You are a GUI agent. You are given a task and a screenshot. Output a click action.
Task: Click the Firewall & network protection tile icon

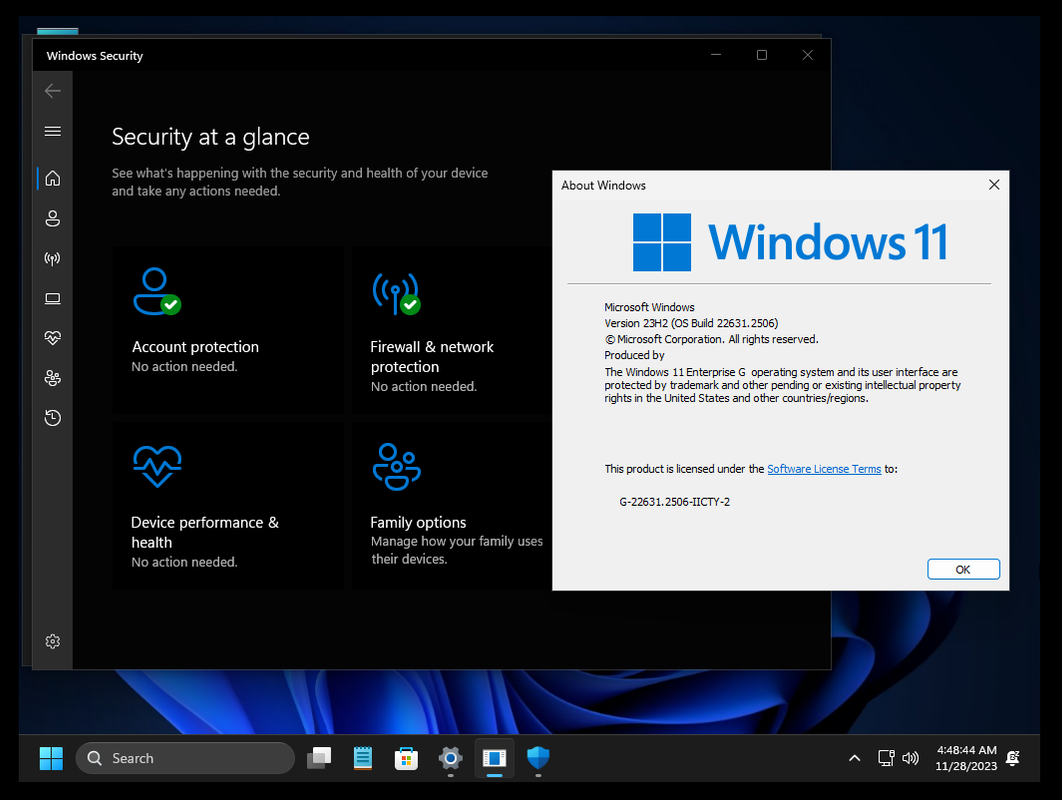pyautogui.click(x=396, y=293)
